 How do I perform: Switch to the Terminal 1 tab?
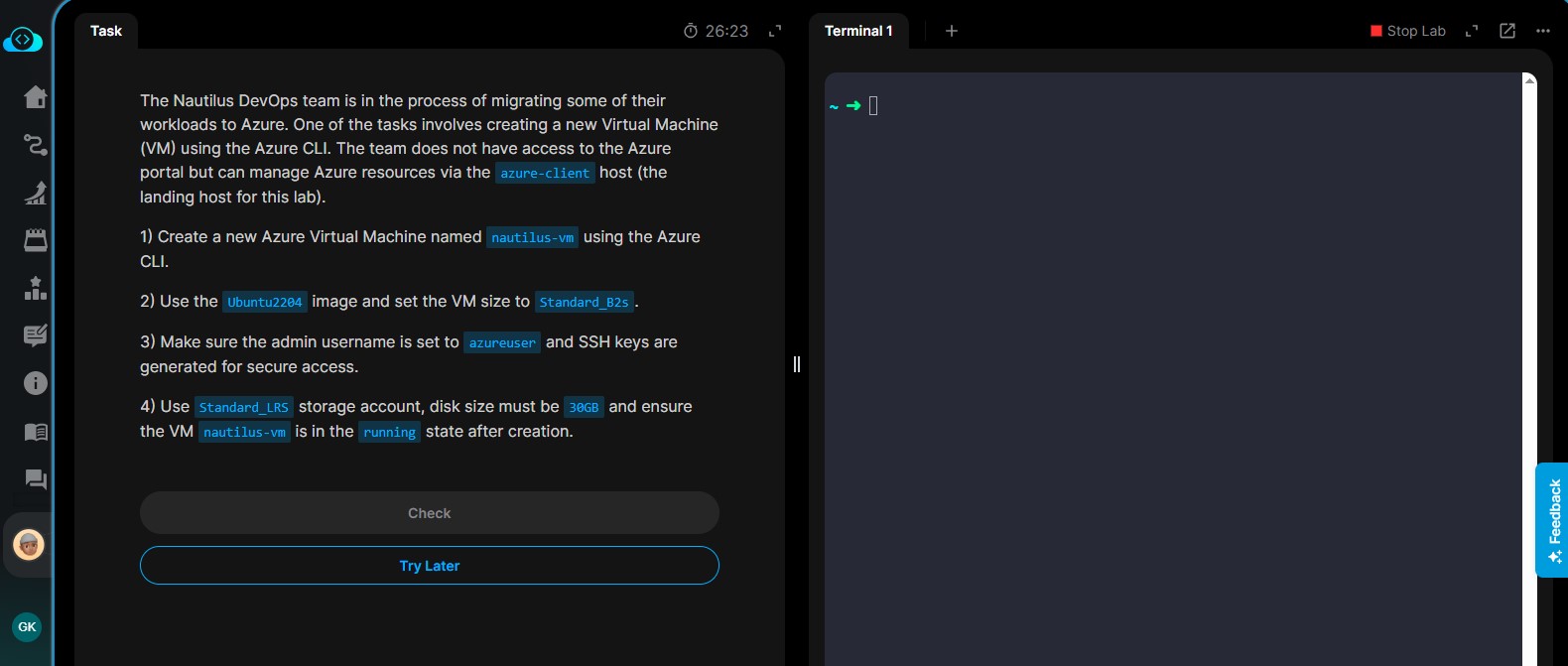[x=858, y=31]
